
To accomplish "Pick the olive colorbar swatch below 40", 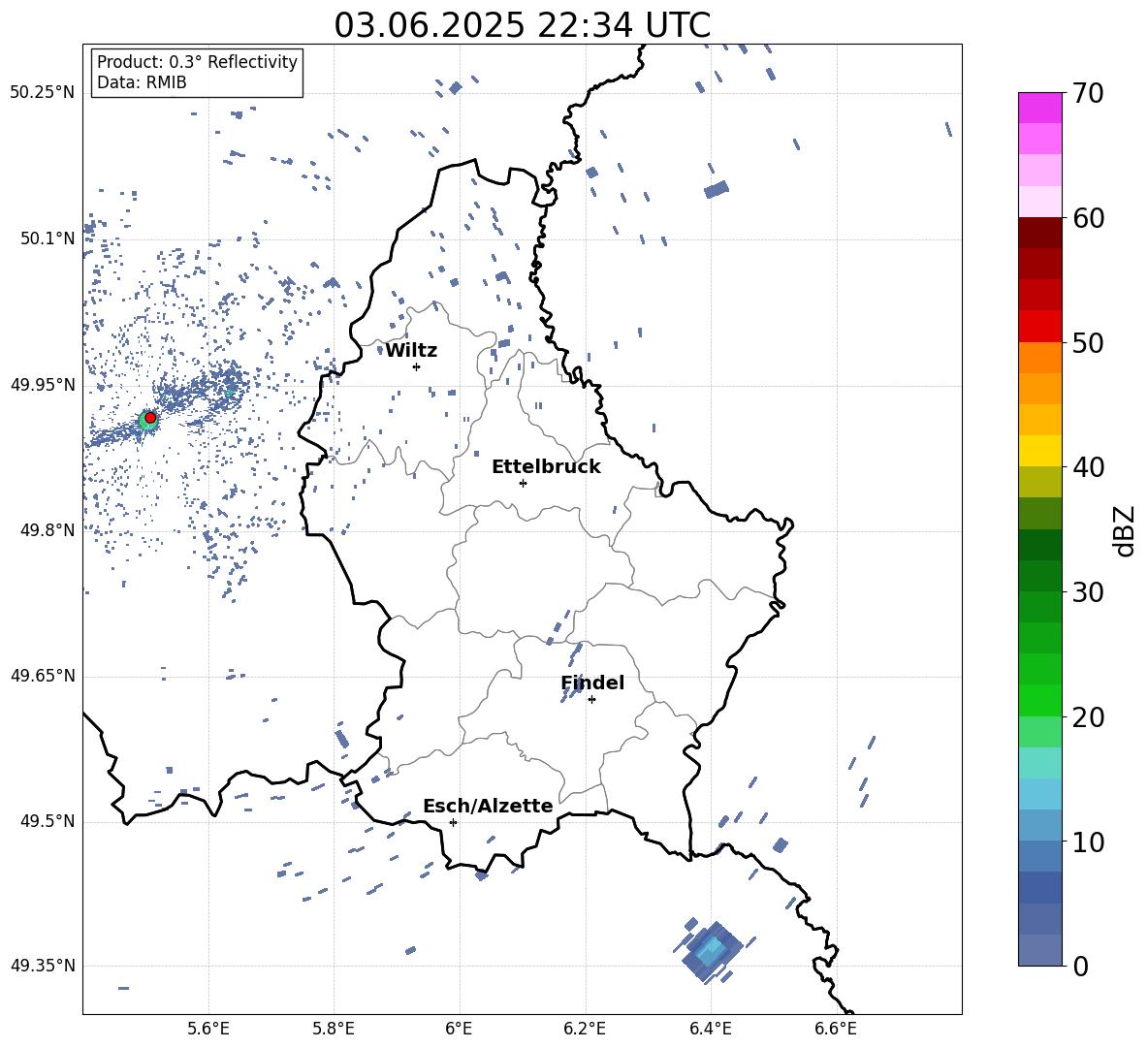I will click(x=1039, y=482).
